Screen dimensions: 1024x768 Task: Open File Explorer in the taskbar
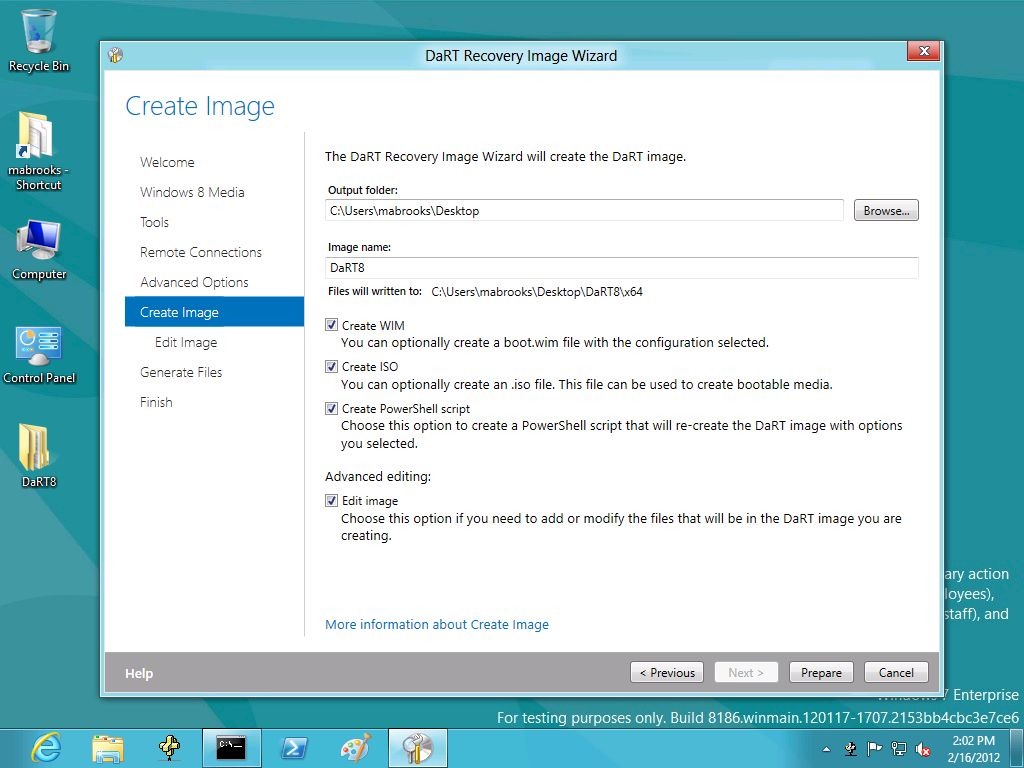[108, 748]
